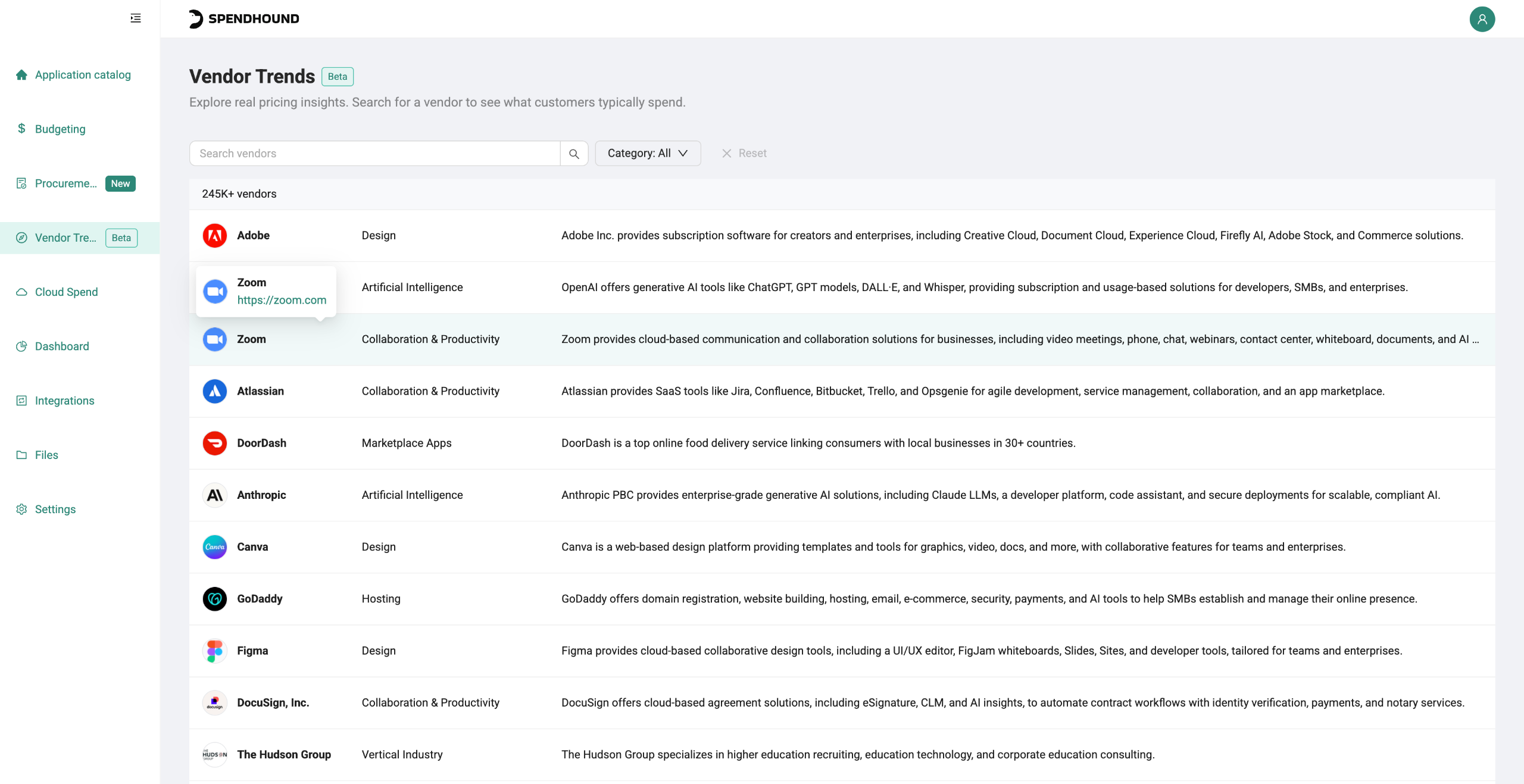Open the Adobe vendor name
This screenshot has height=784, width=1524.
[x=254, y=236]
